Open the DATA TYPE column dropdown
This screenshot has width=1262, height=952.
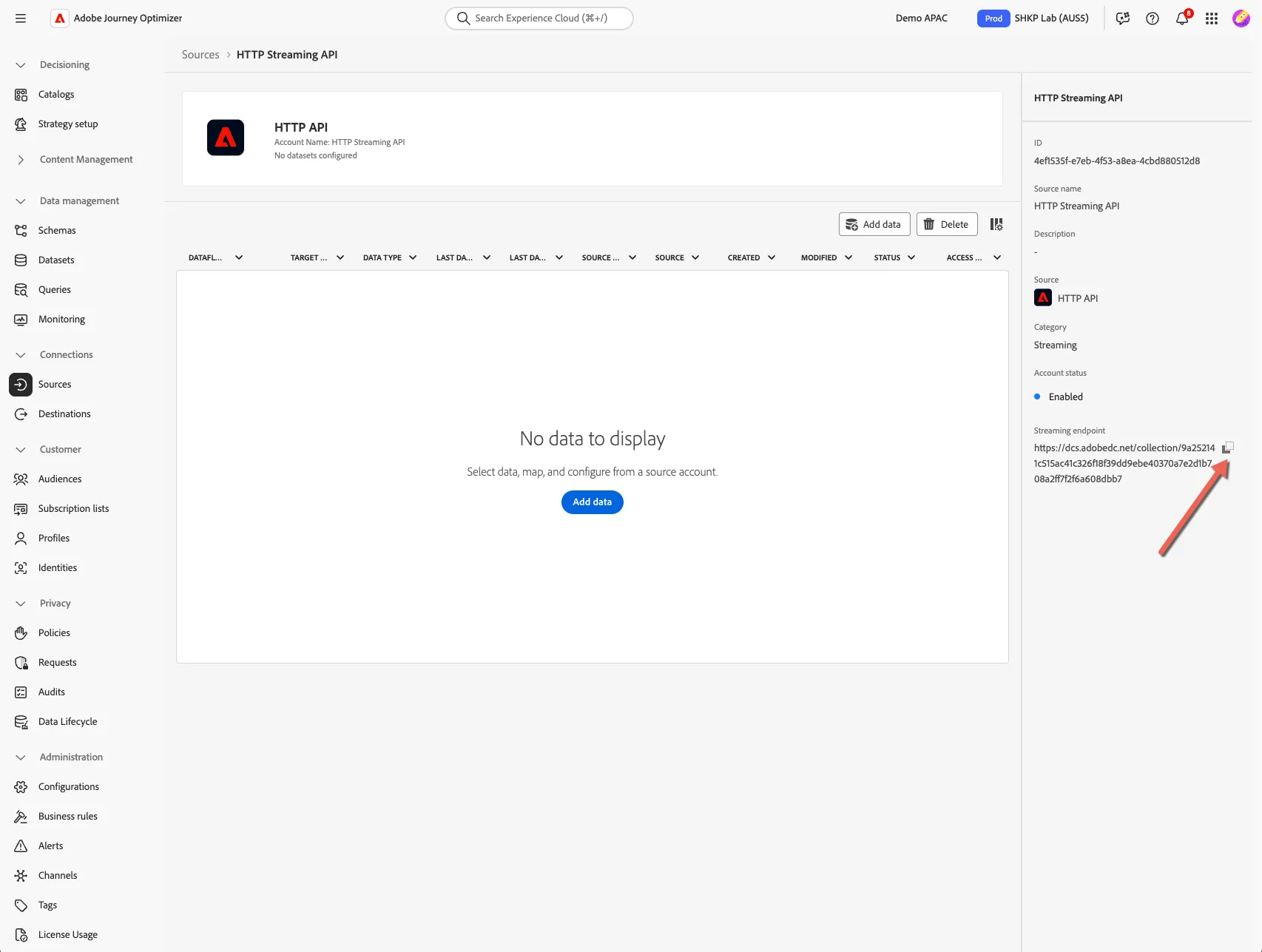point(413,257)
